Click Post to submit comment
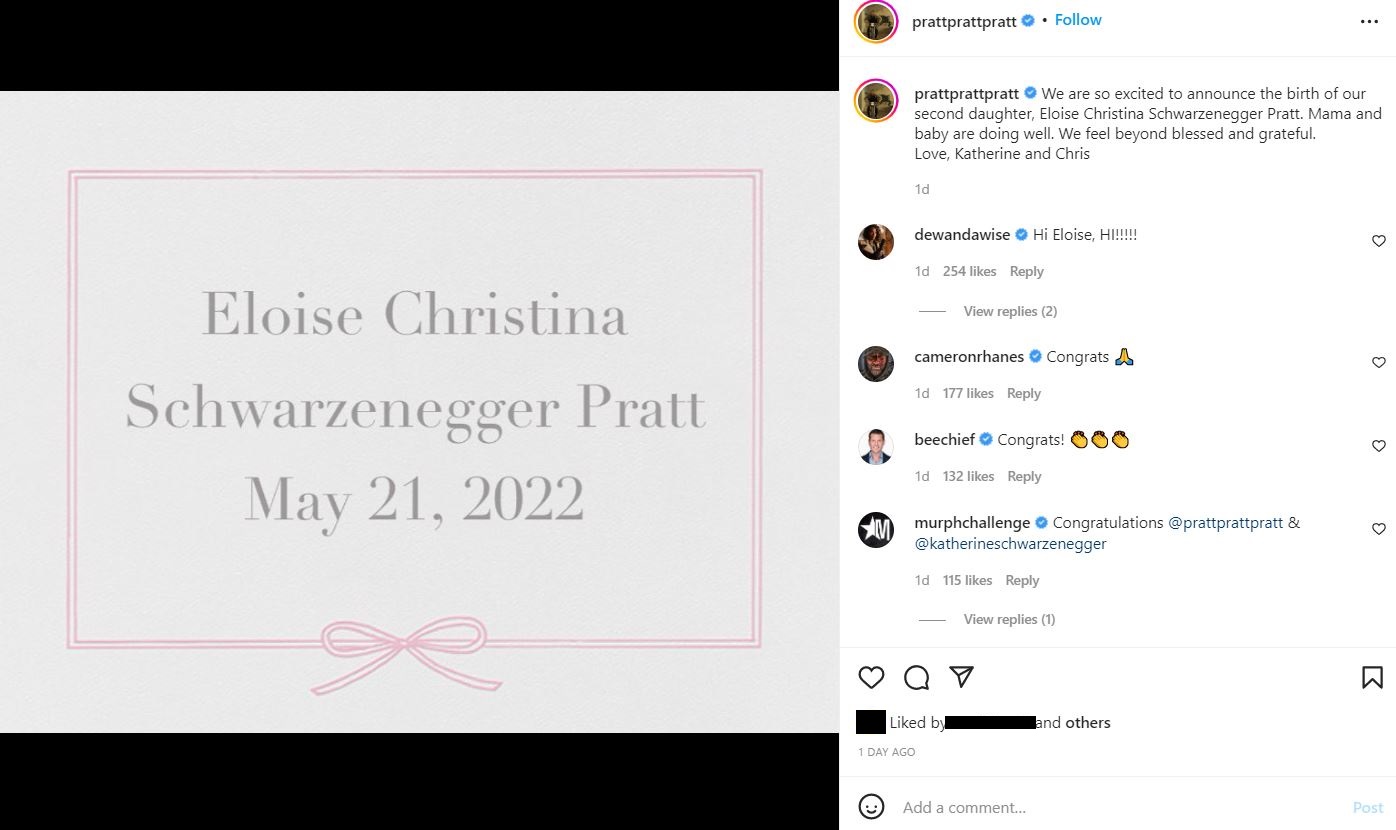The height and width of the screenshot is (830, 1396). click(1368, 807)
